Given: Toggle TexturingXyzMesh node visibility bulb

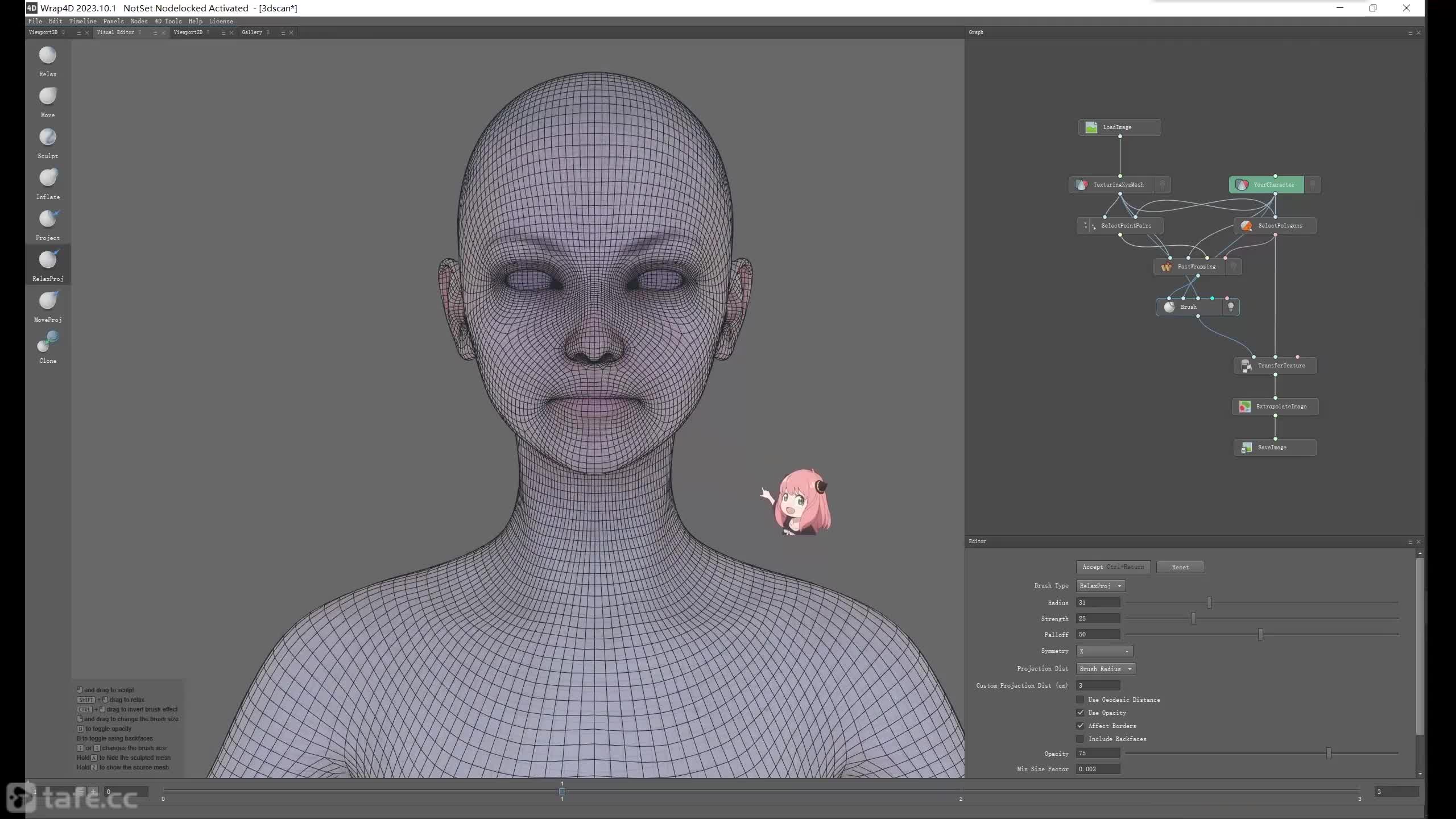Looking at the screenshot, I should coord(1163,185).
